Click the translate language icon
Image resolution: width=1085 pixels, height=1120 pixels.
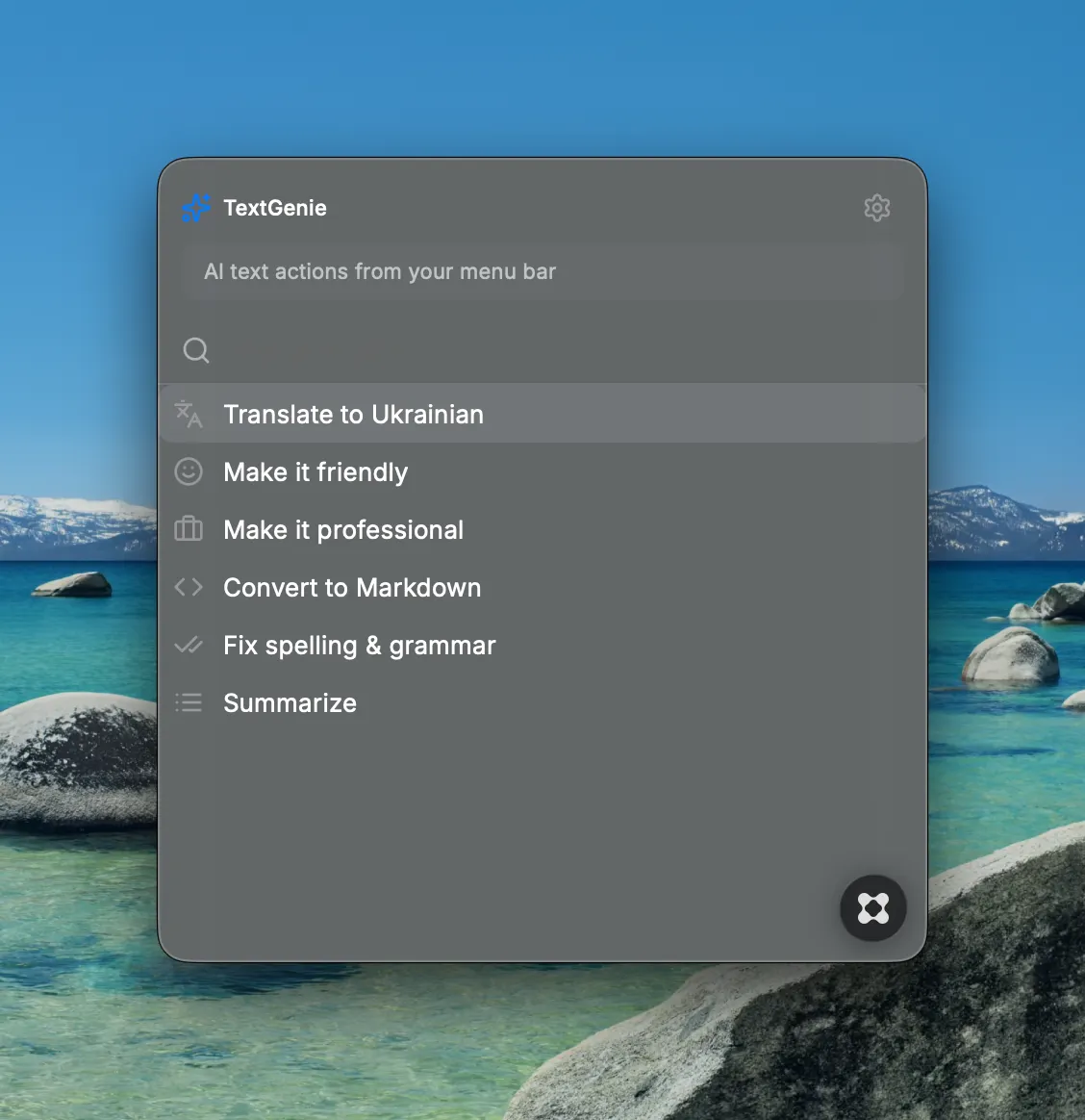click(x=189, y=415)
